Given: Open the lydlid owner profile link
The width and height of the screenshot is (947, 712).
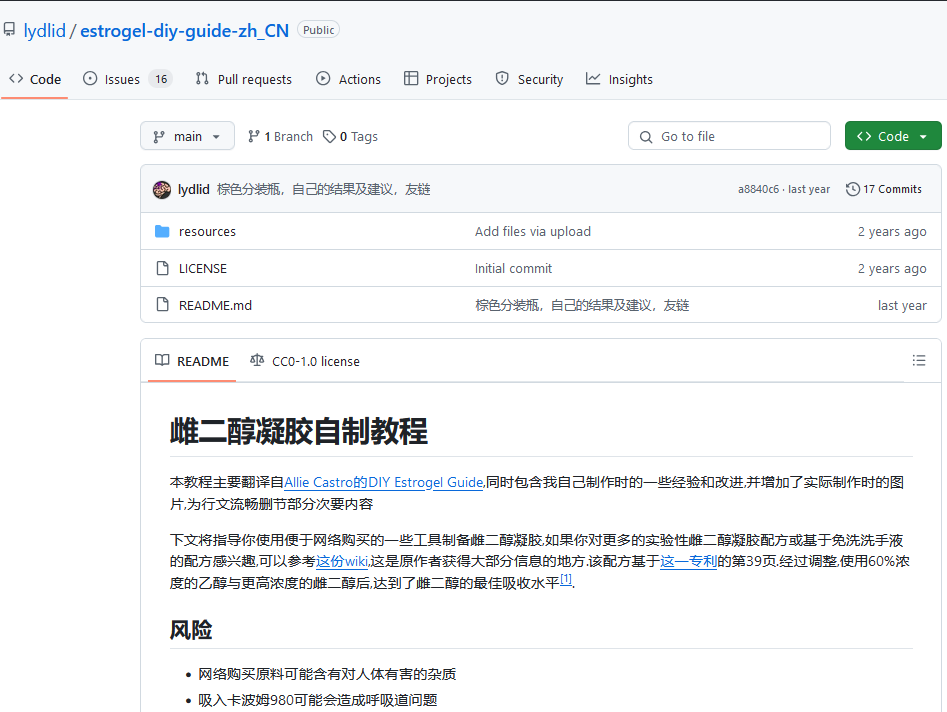Looking at the screenshot, I should pyautogui.click(x=45, y=31).
